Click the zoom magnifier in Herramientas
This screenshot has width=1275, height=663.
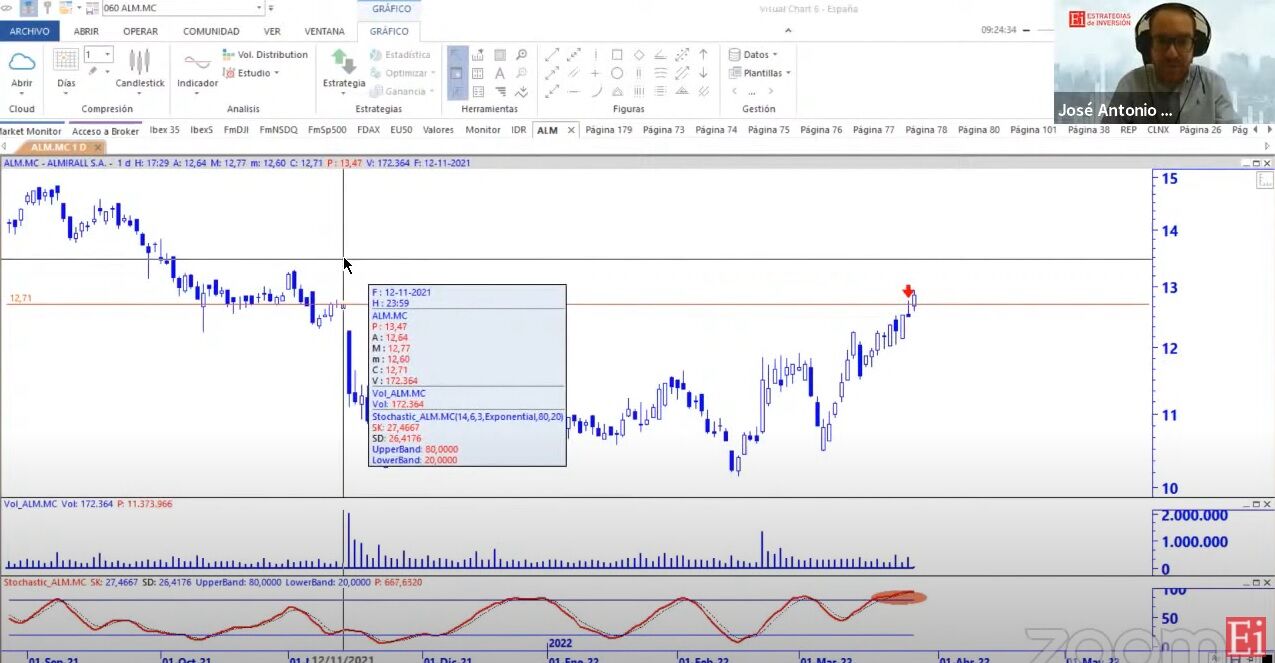click(521, 55)
